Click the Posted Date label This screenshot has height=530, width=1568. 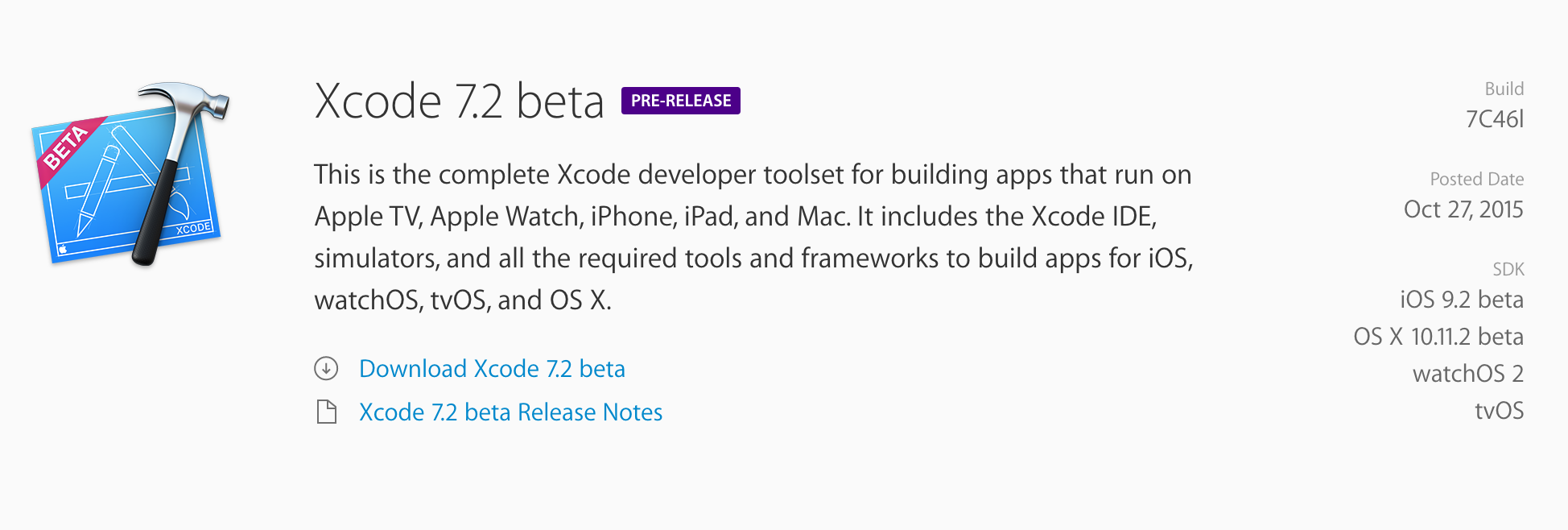click(1476, 179)
